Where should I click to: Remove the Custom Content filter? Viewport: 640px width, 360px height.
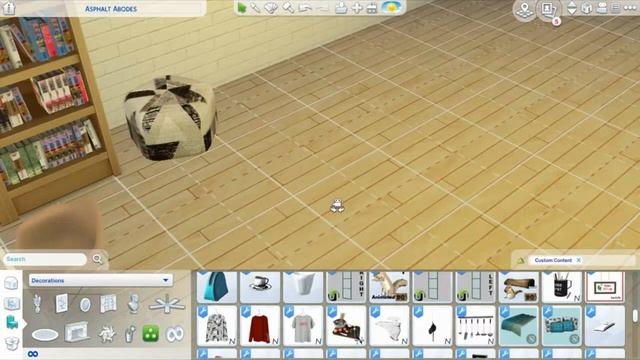click(578, 260)
